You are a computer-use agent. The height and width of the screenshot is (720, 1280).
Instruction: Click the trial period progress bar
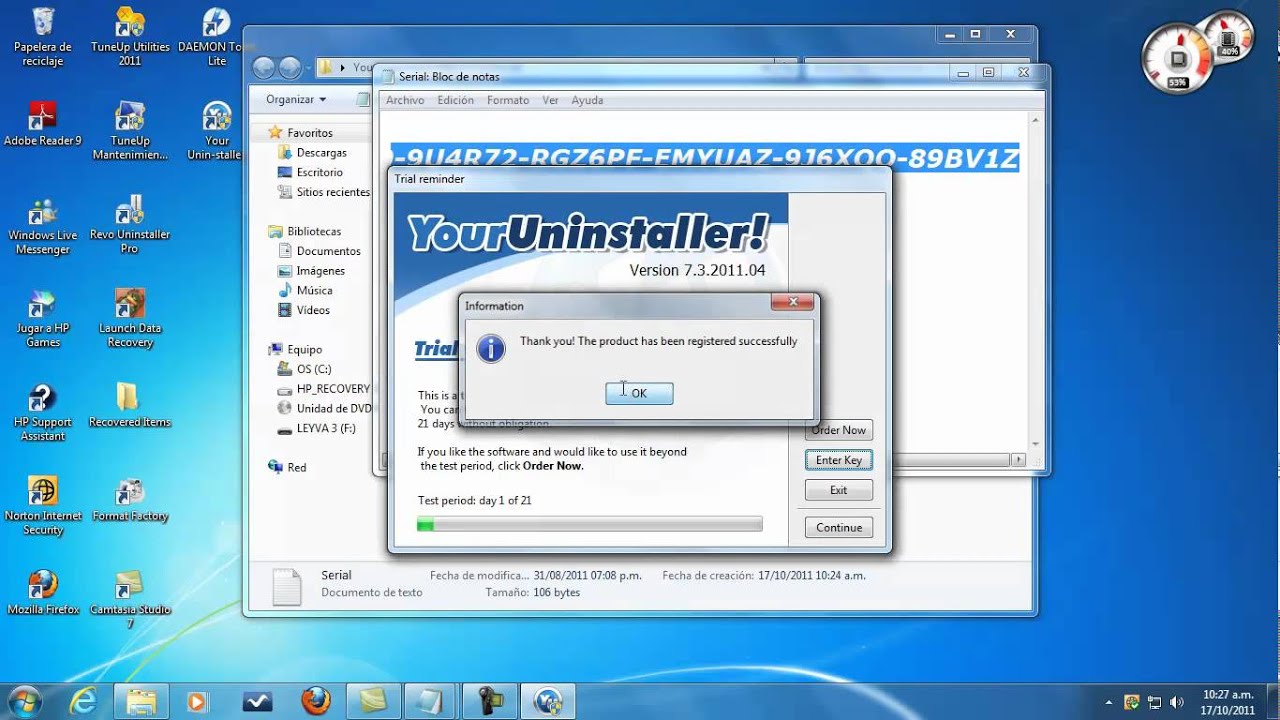coord(589,523)
